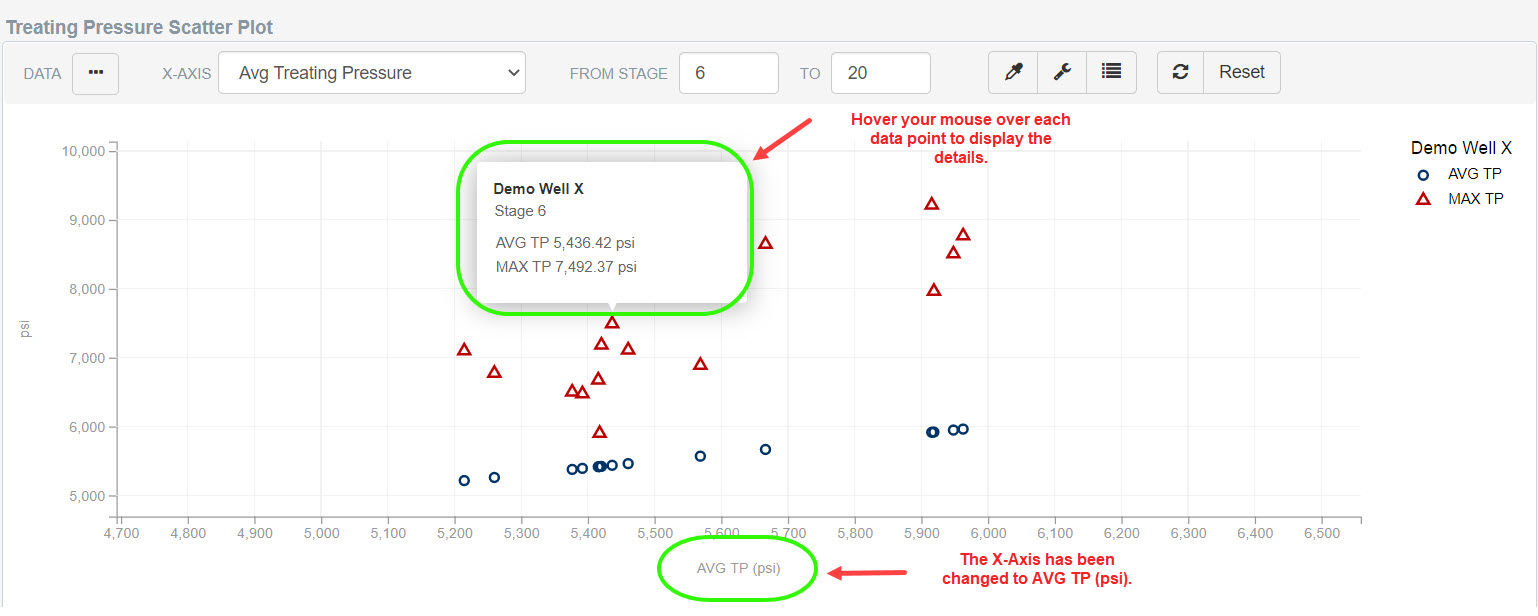The width and height of the screenshot is (1538, 616).
Task: Click the refresh arrows icon button
Action: point(1181,72)
